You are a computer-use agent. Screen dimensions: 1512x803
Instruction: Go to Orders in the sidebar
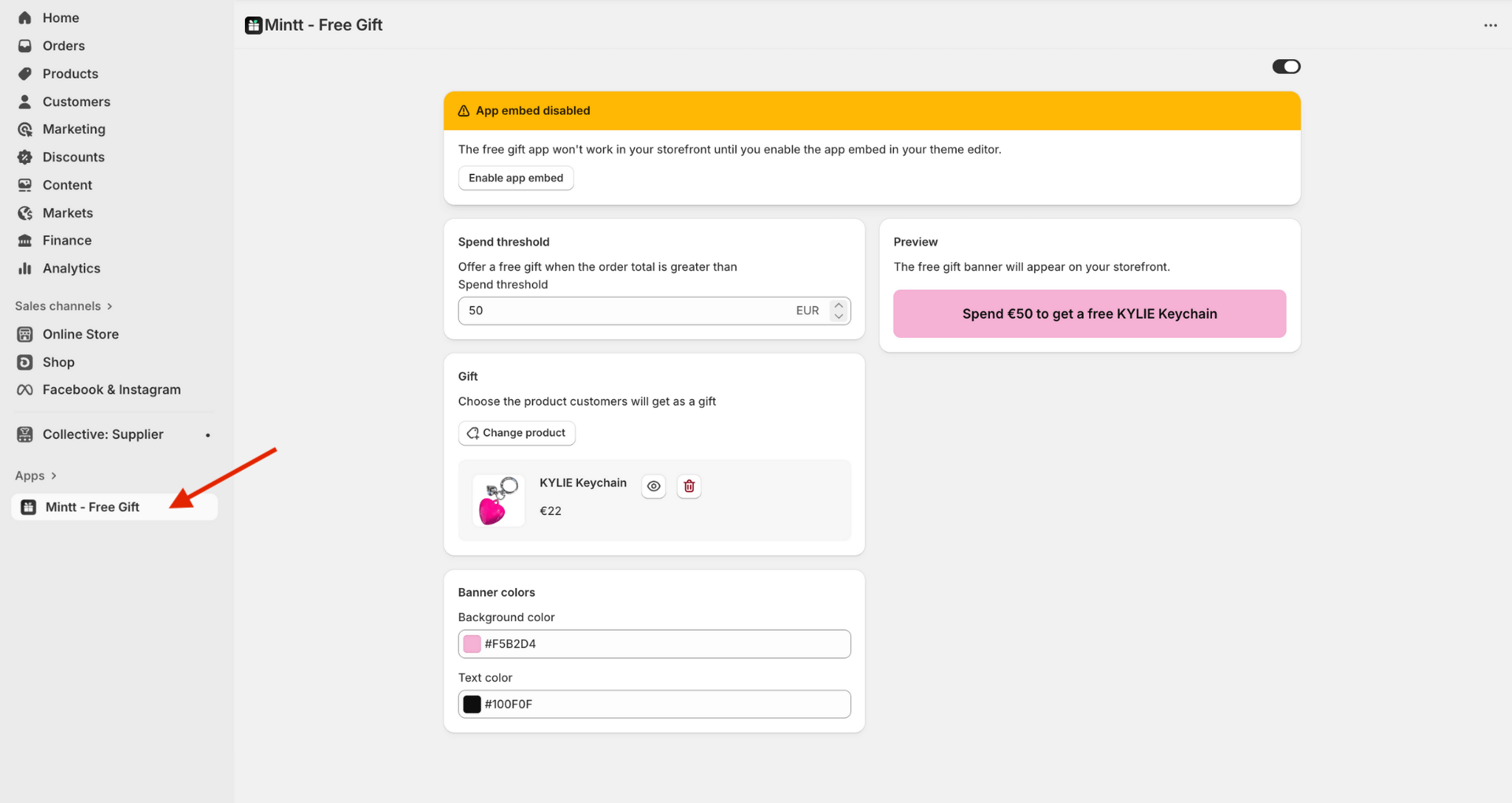point(24,46)
